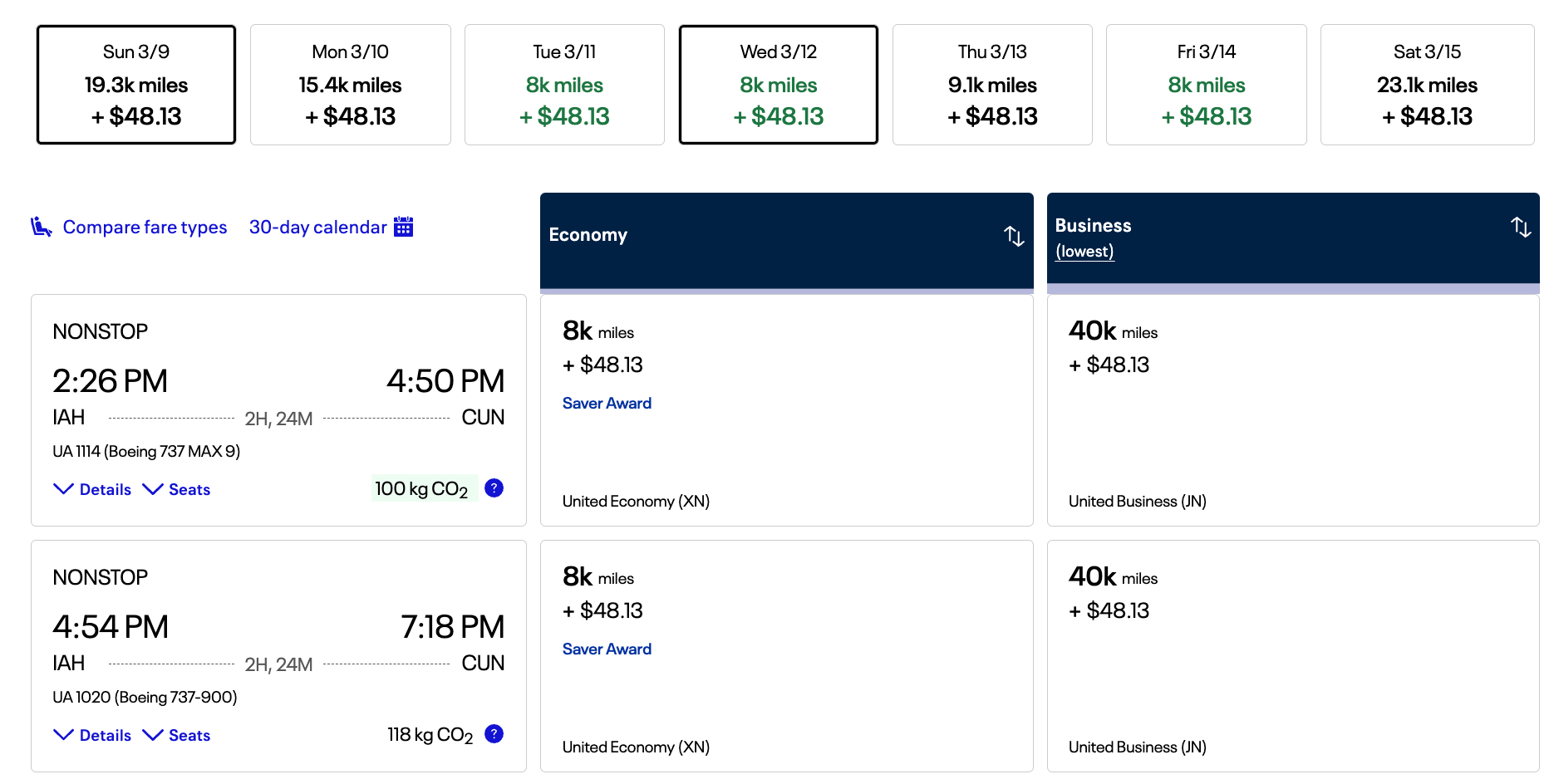Select the Tue 3/11 date tab
The width and height of the screenshot is (1554, 784).
click(564, 85)
